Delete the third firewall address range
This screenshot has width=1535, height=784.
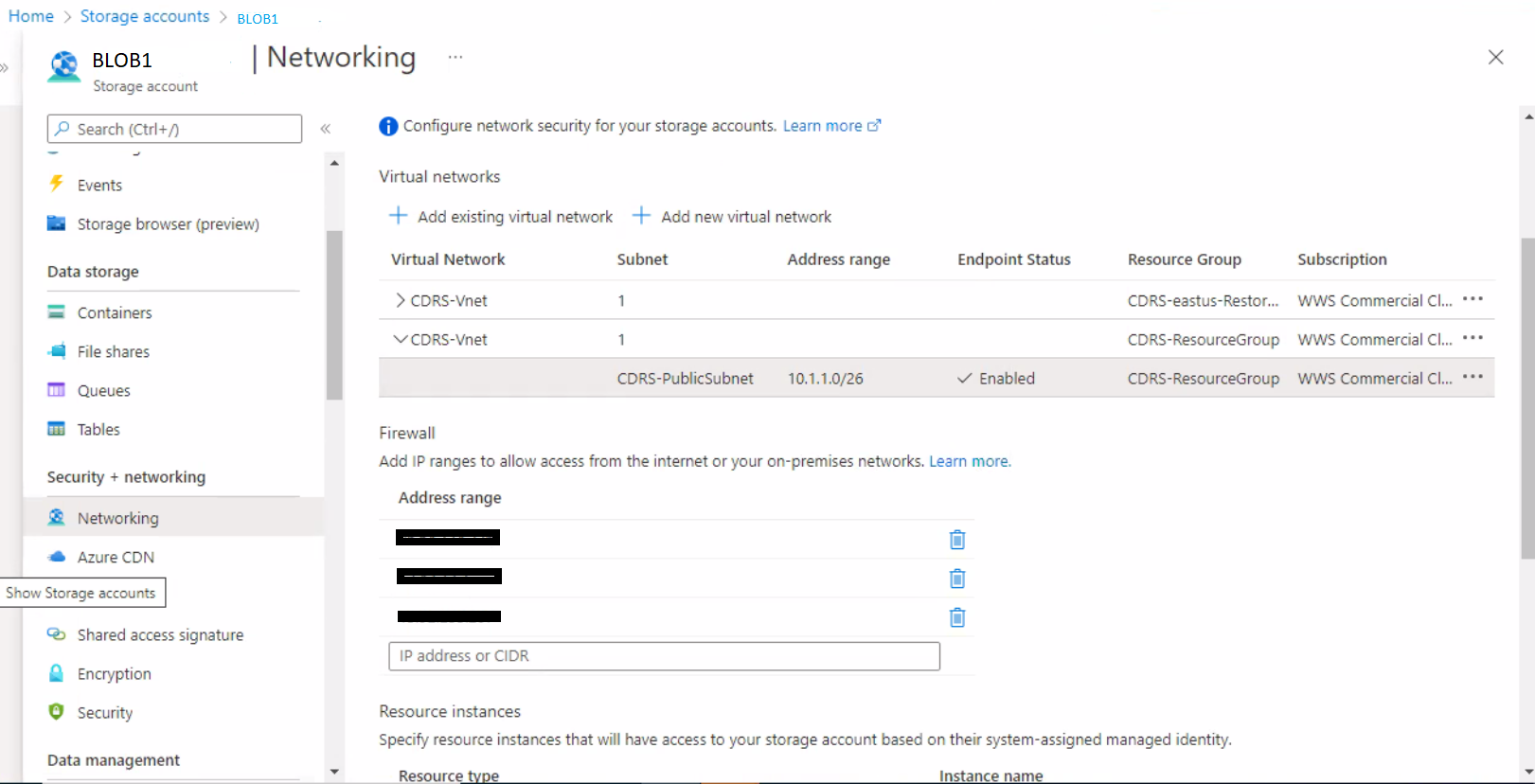click(x=957, y=617)
